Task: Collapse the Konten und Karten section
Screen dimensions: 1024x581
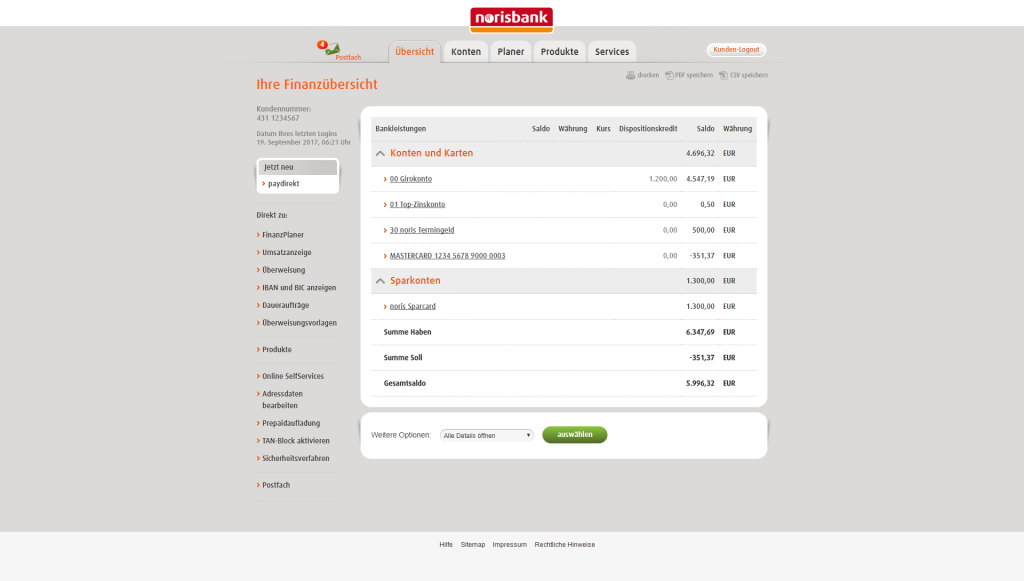Action: point(380,153)
